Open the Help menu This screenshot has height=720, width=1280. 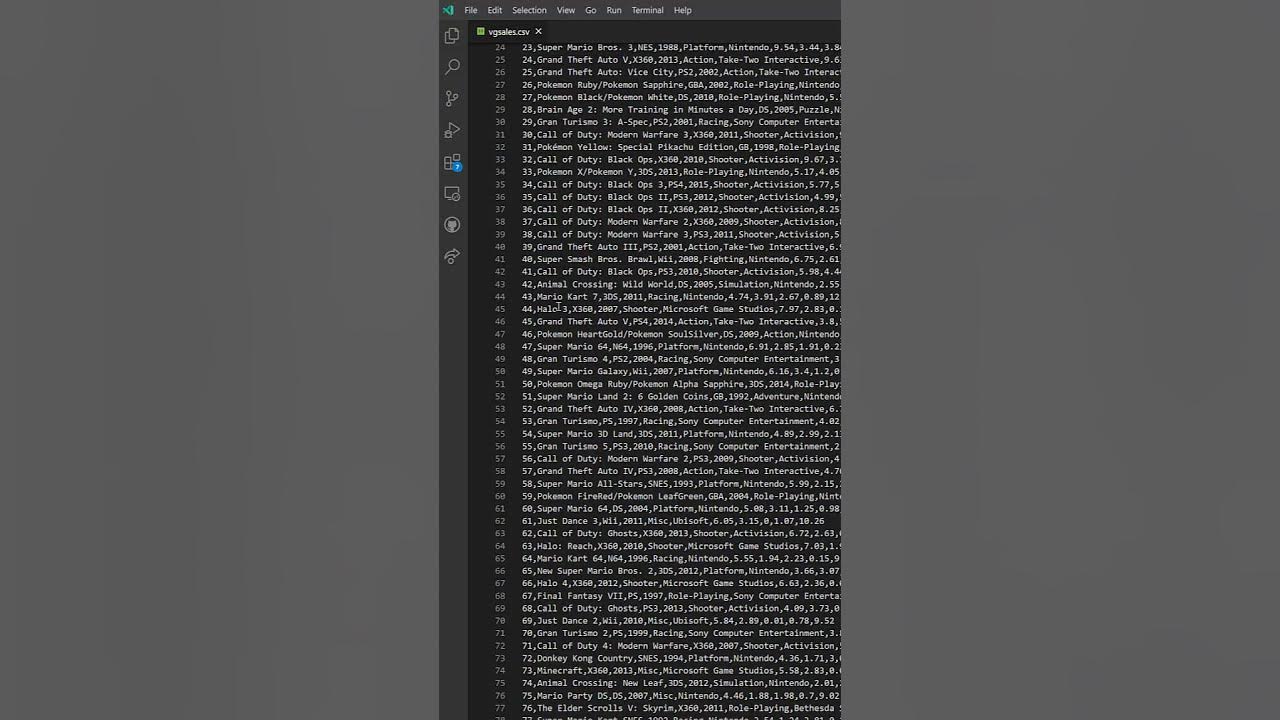pos(683,10)
